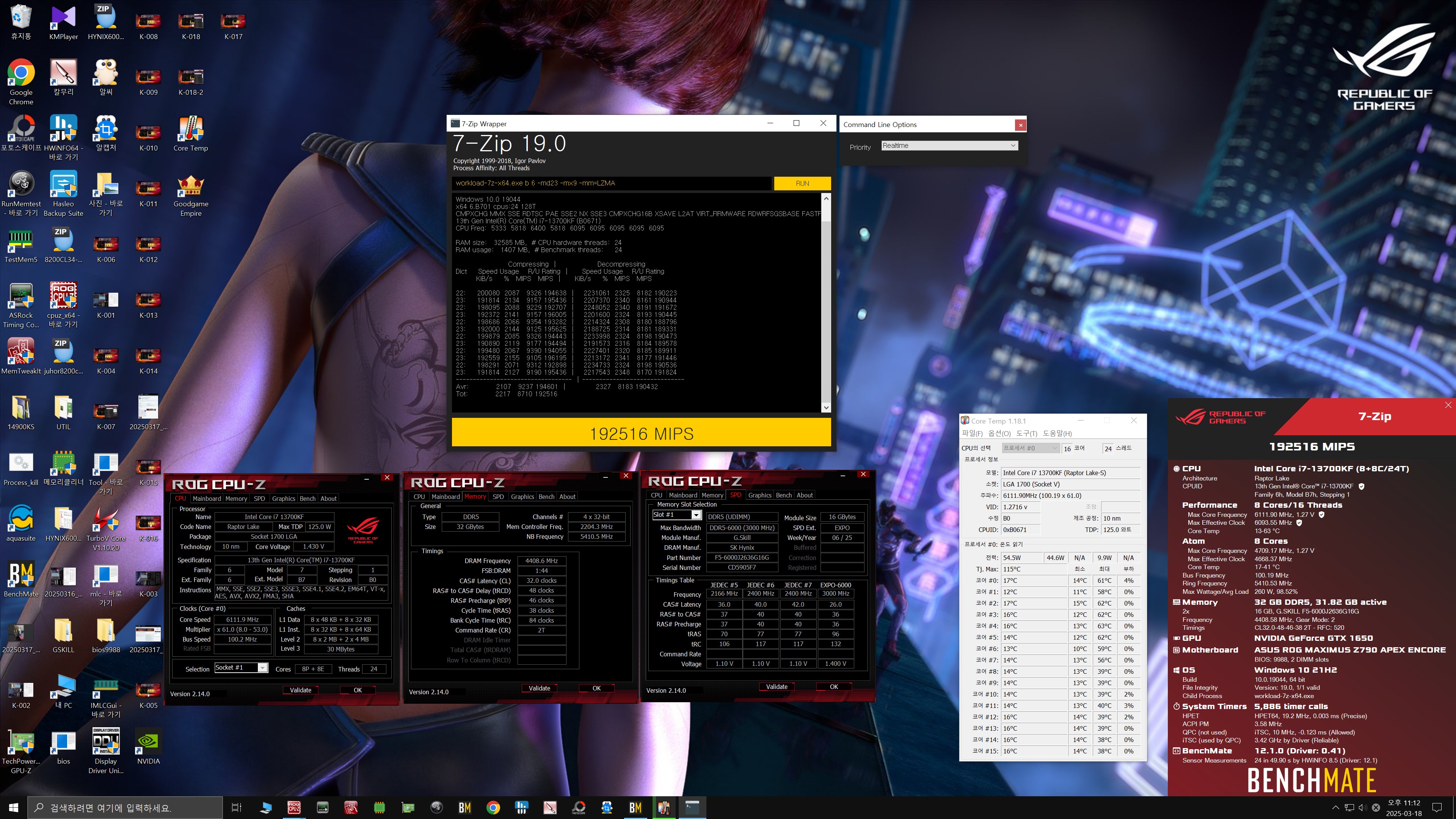
Task: Open Google Chrome desktop shortcut
Action: coord(21,83)
